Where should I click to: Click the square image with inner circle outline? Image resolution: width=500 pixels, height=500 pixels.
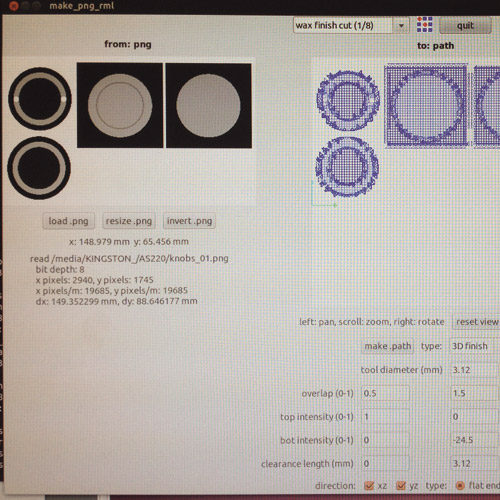click(120, 105)
